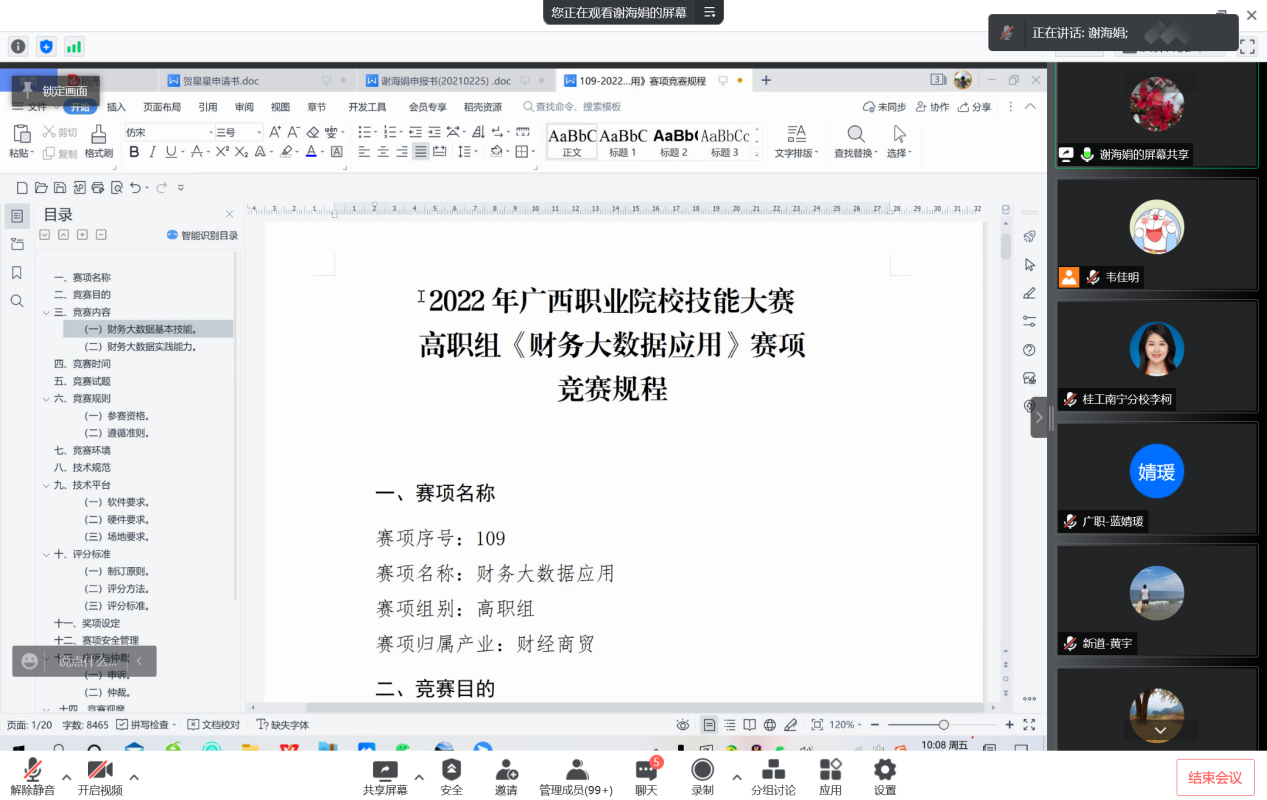Open the 页面布局 ribbon tab

pyautogui.click(x=162, y=107)
